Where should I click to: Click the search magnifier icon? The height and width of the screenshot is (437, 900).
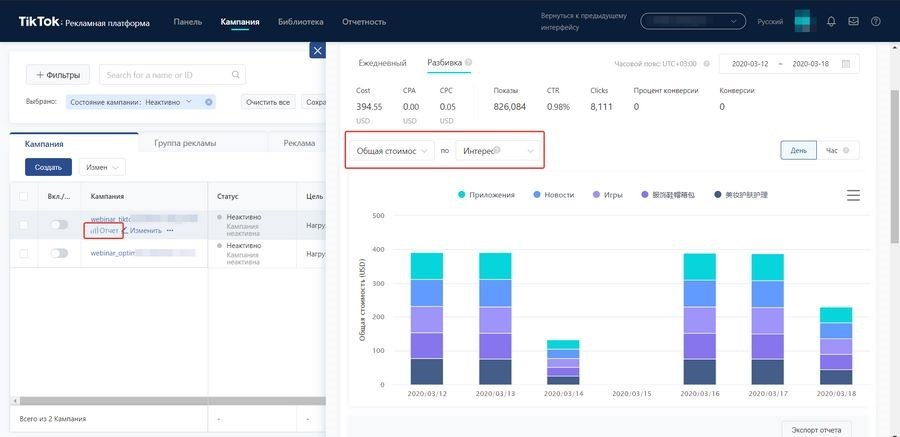(x=235, y=75)
